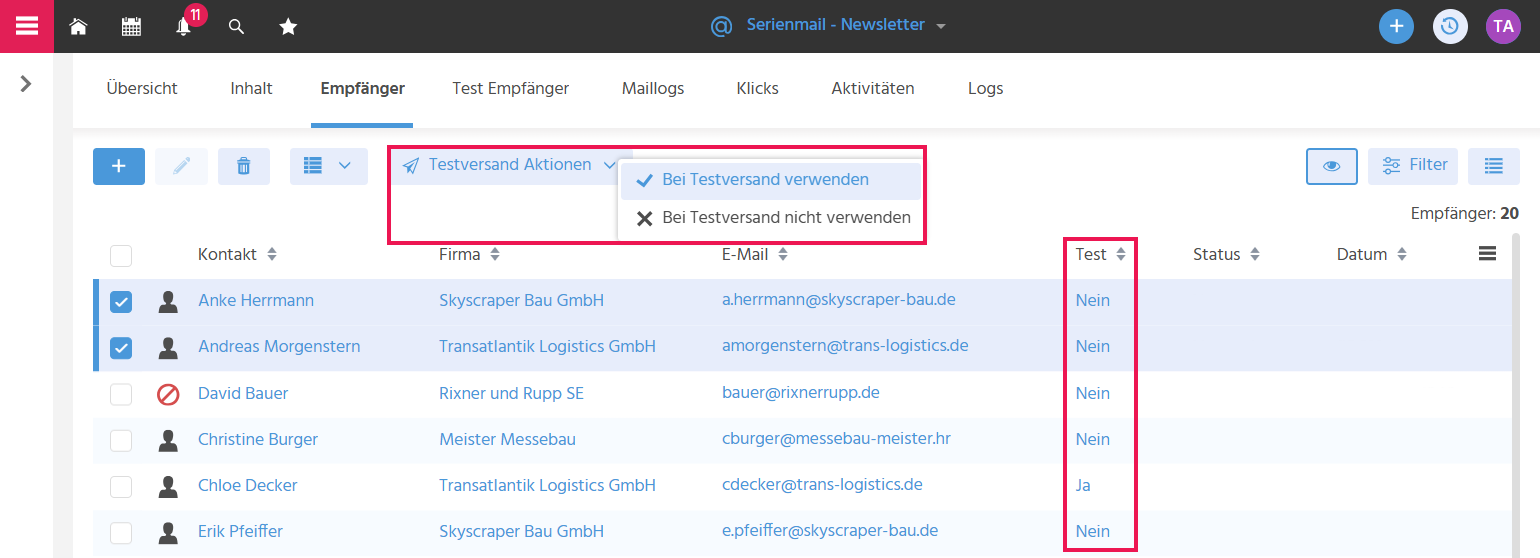The height and width of the screenshot is (558, 1540).
Task: Open contact Andreas Morgenstern
Action: point(279,346)
